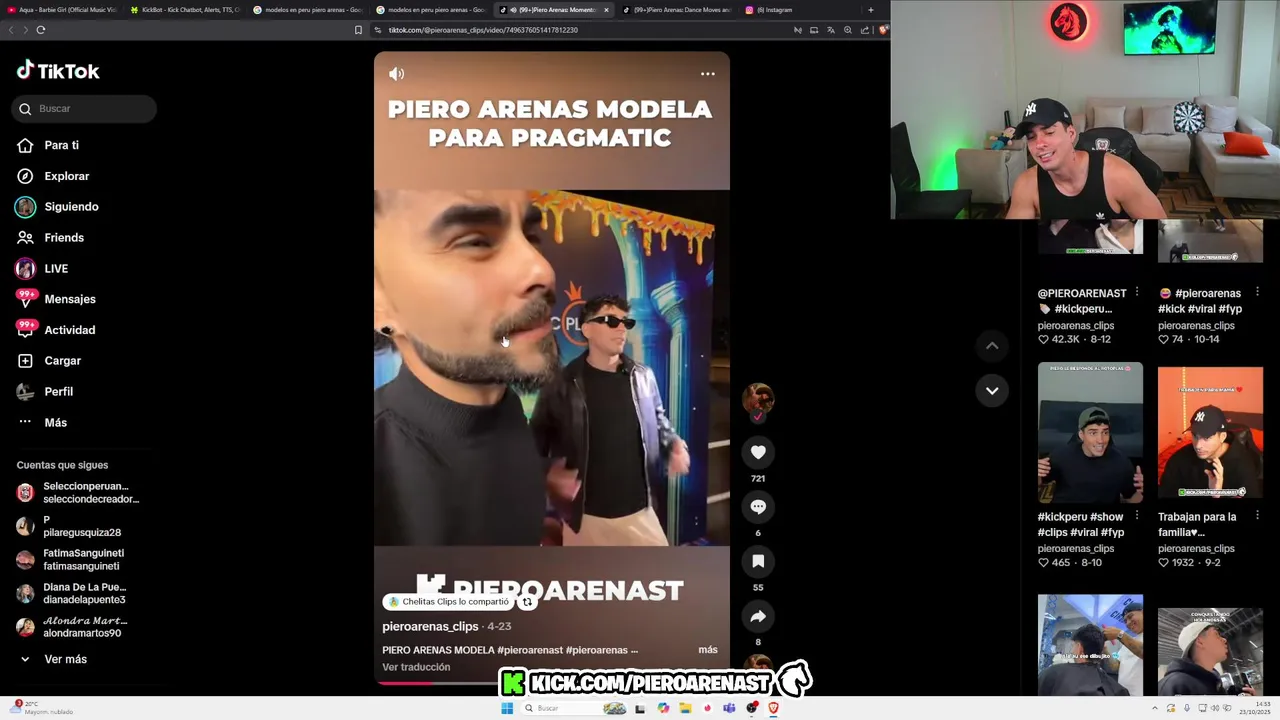
Task: Open the Para ti feed
Action: click(61, 146)
